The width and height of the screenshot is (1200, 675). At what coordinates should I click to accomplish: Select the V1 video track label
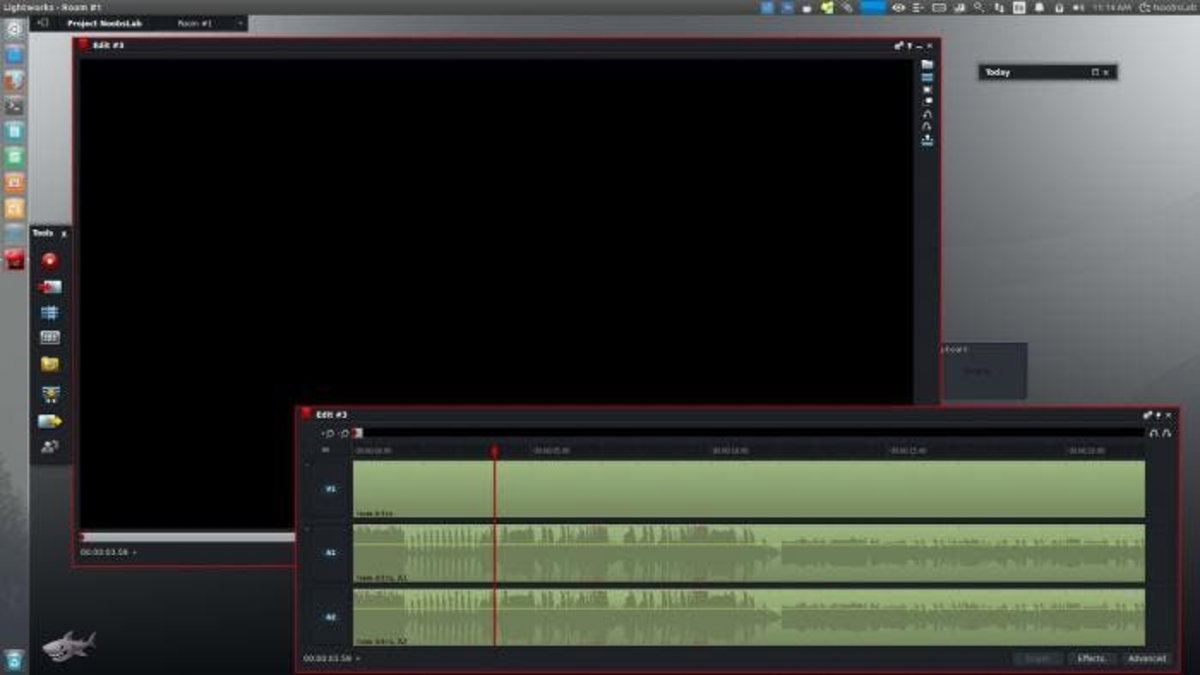click(331, 489)
